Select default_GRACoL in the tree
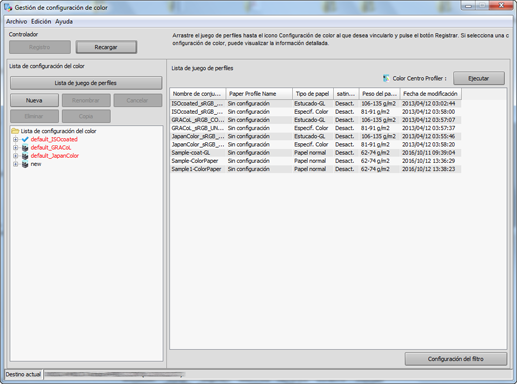517x384 pixels. 51,148
